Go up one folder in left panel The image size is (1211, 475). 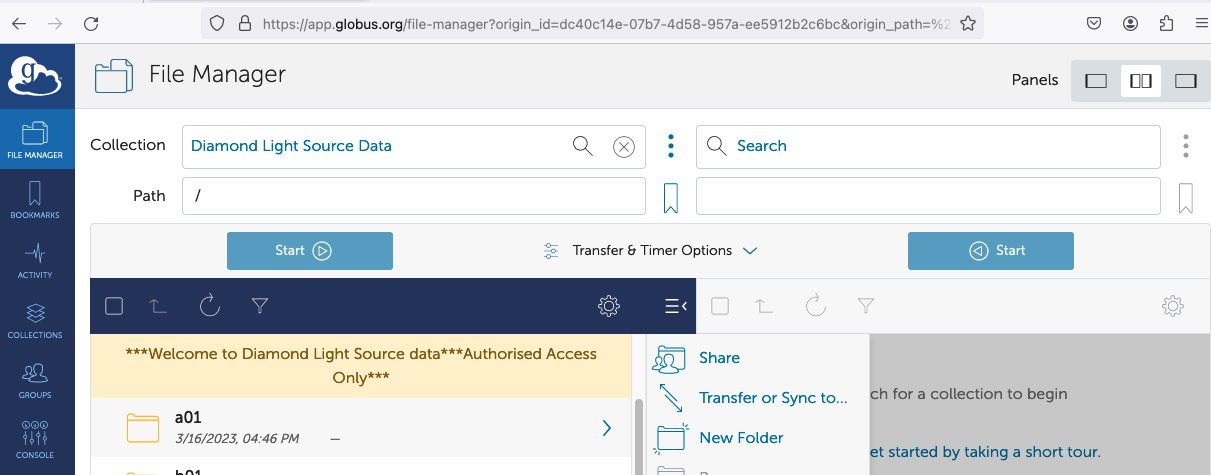point(158,306)
